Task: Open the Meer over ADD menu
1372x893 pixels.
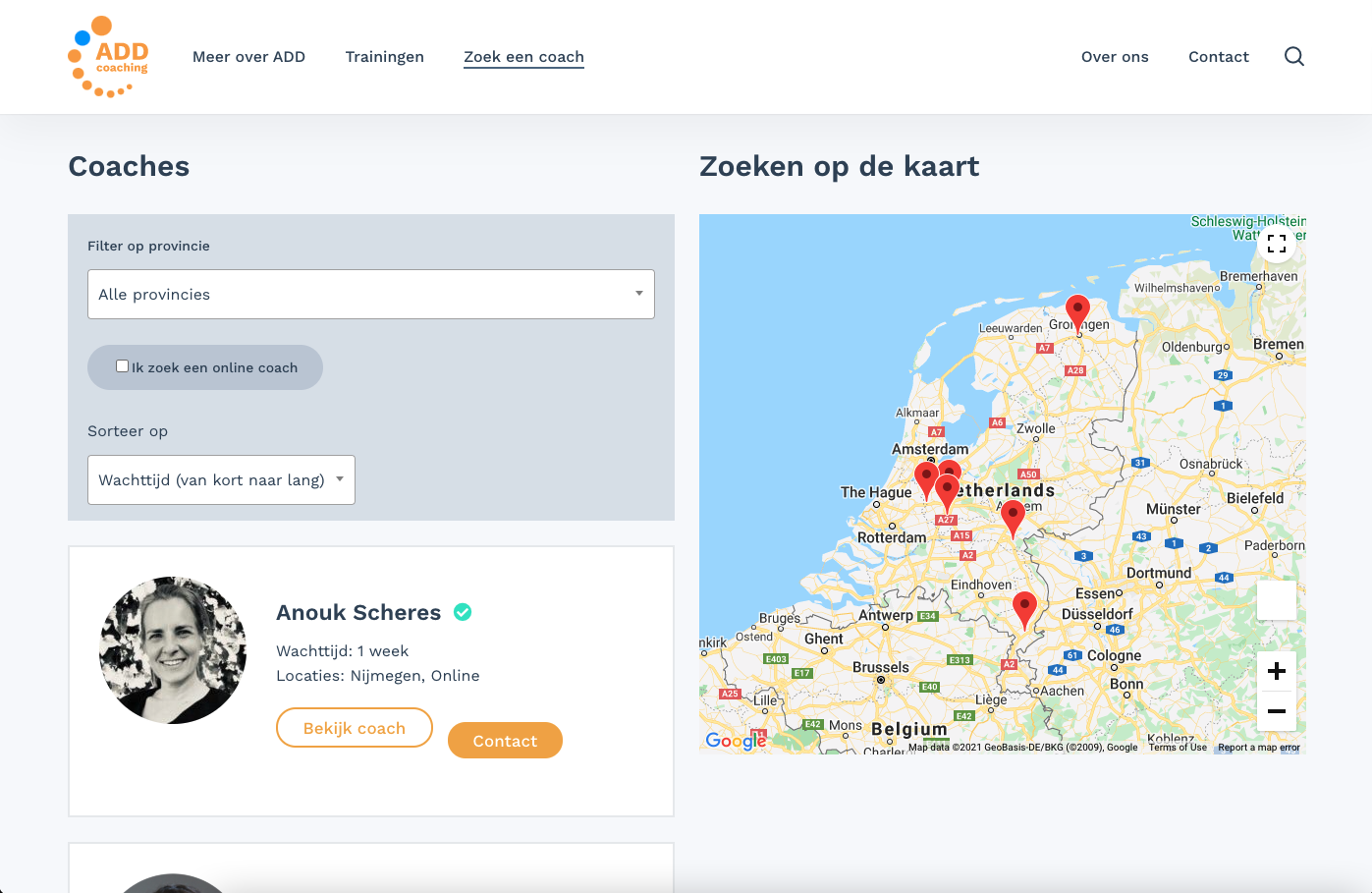Action: [x=248, y=57]
